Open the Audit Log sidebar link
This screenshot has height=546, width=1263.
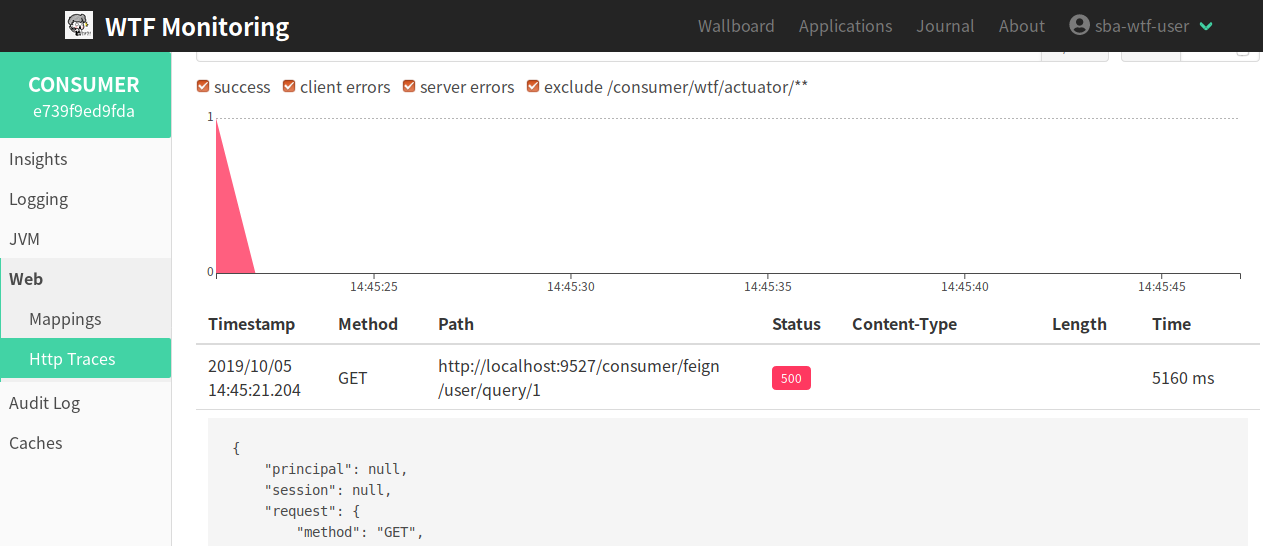point(44,403)
